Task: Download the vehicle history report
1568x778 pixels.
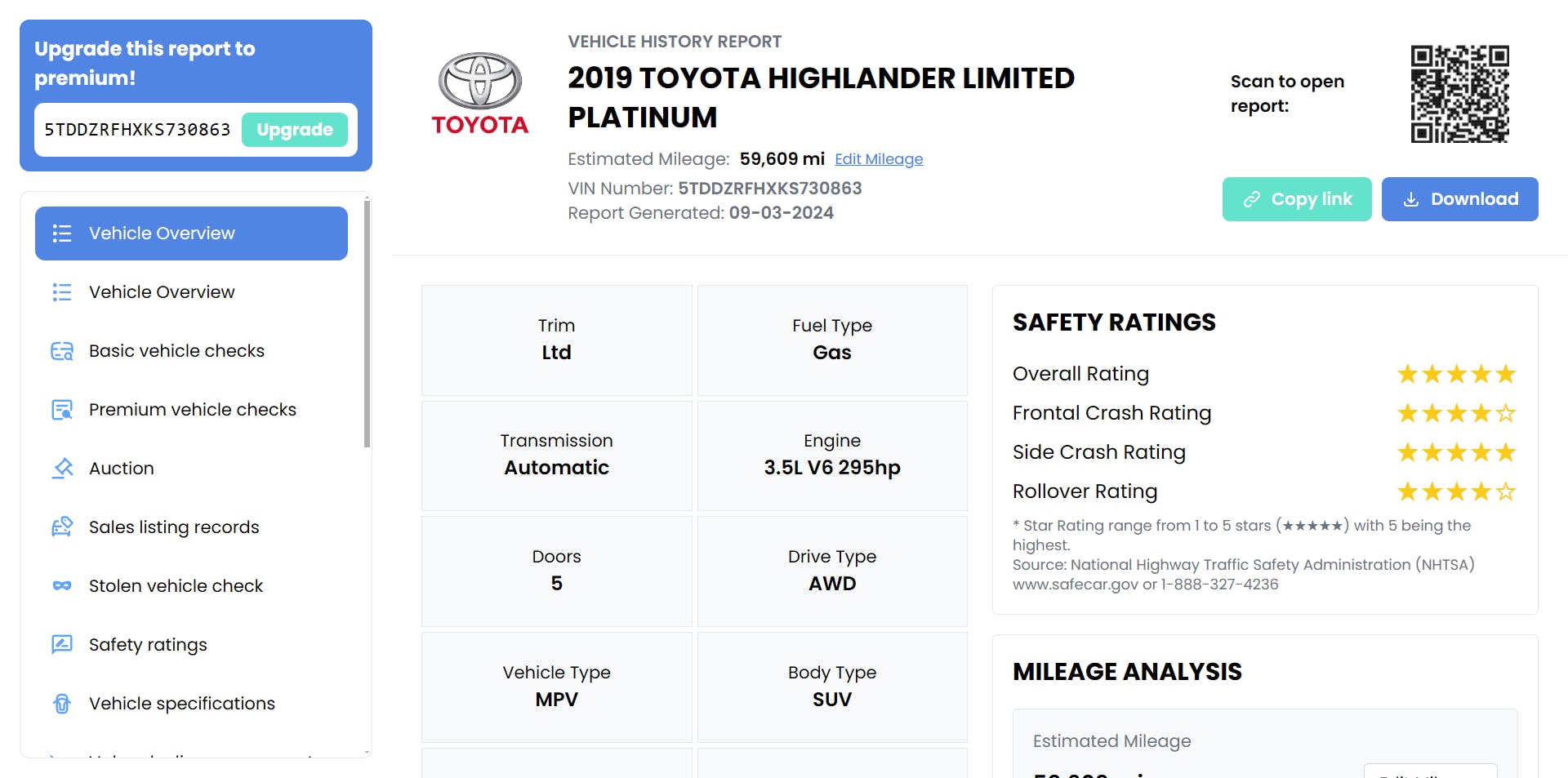Action: (x=1459, y=199)
